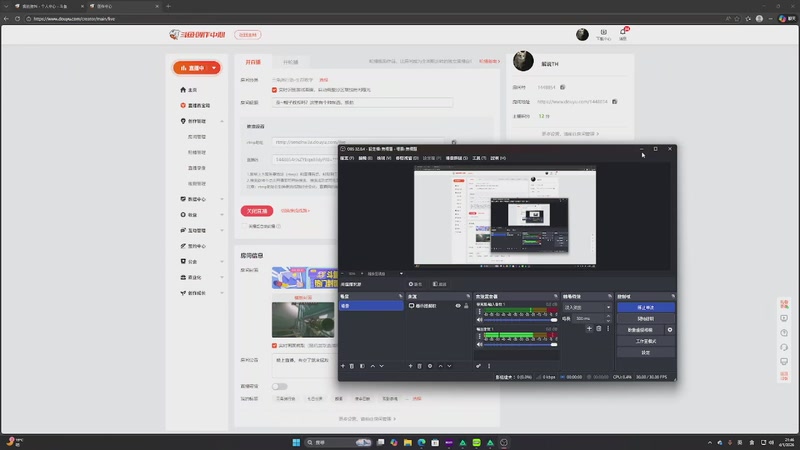Uncheck the checkbox under the cover thumbnail
Viewport: 800px width, 450px height.
tap(274, 345)
